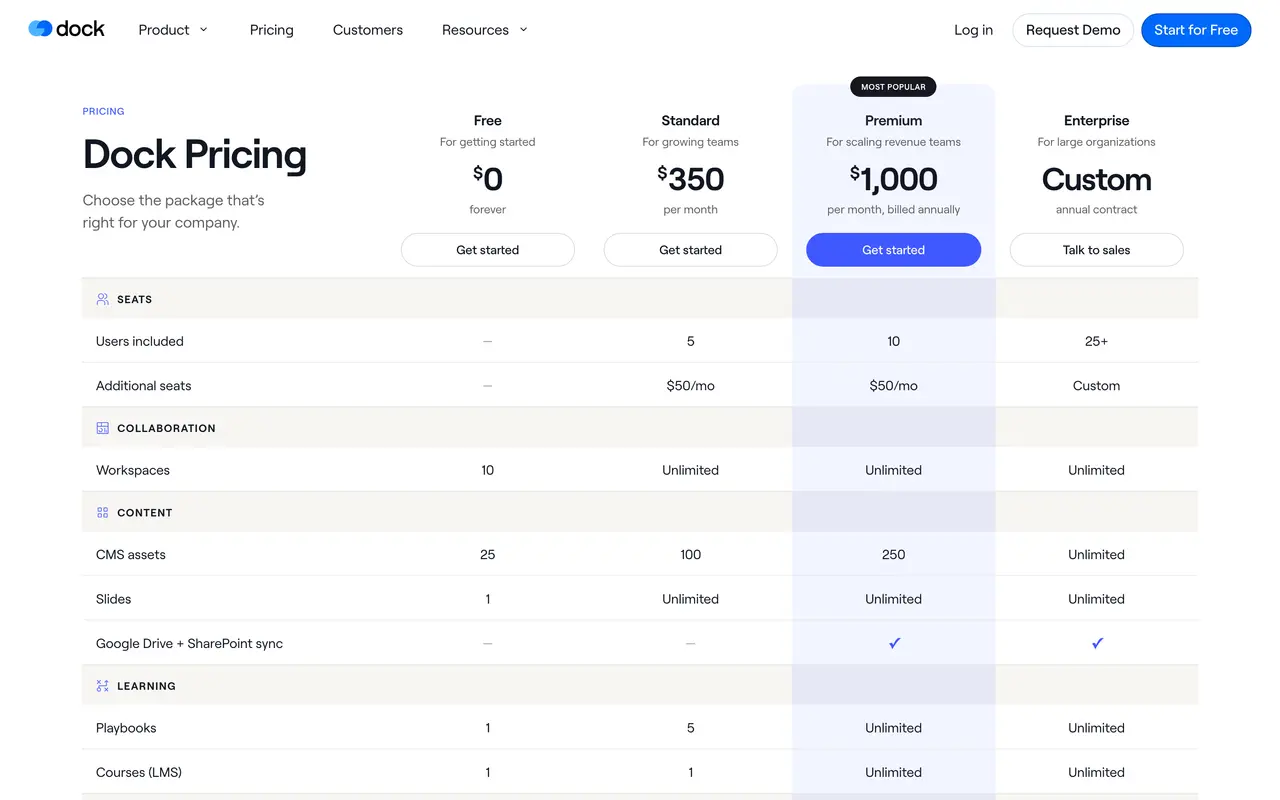1280x800 pixels.
Task: Open the Resources menu
Action: coord(475,30)
